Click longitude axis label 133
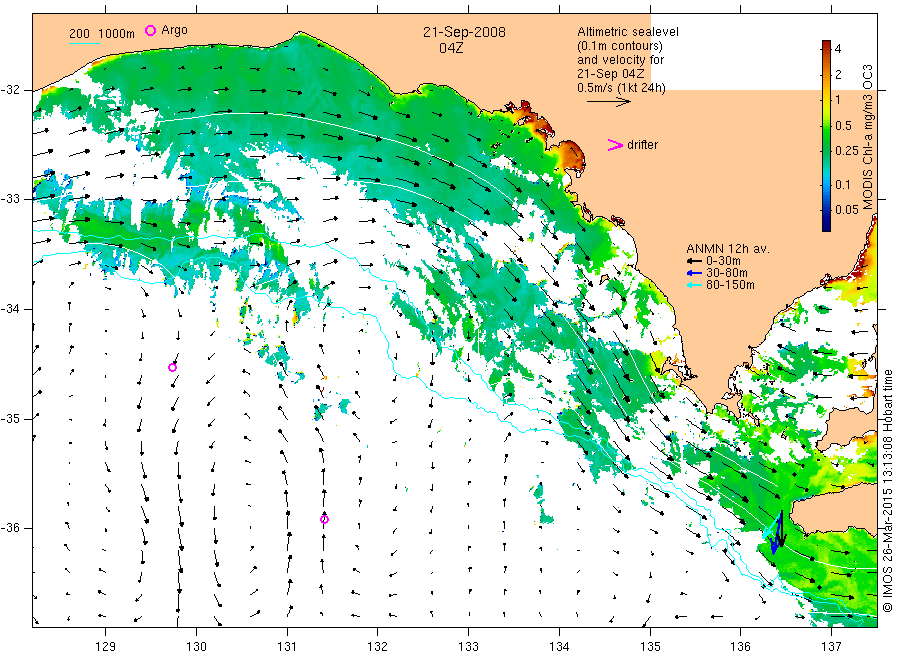 pos(468,646)
